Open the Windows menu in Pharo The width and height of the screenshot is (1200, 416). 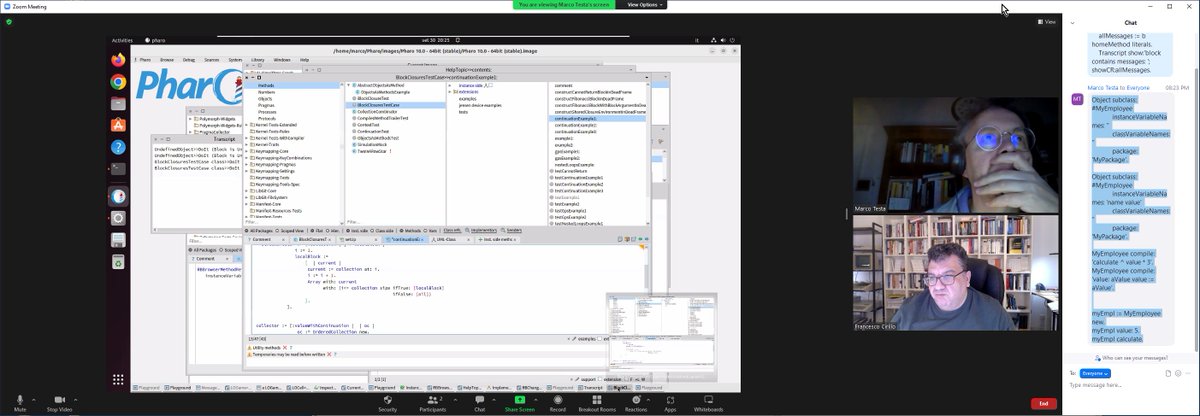282,60
